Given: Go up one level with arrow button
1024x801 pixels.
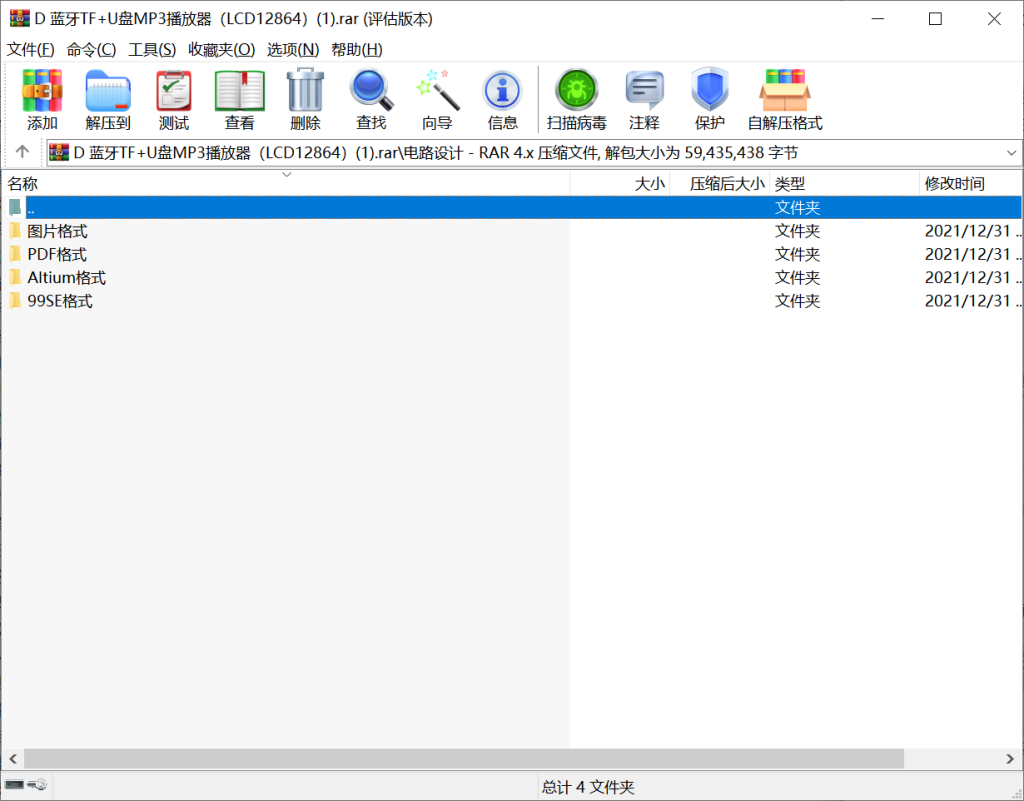Looking at the screenshot, I should 22,153.
